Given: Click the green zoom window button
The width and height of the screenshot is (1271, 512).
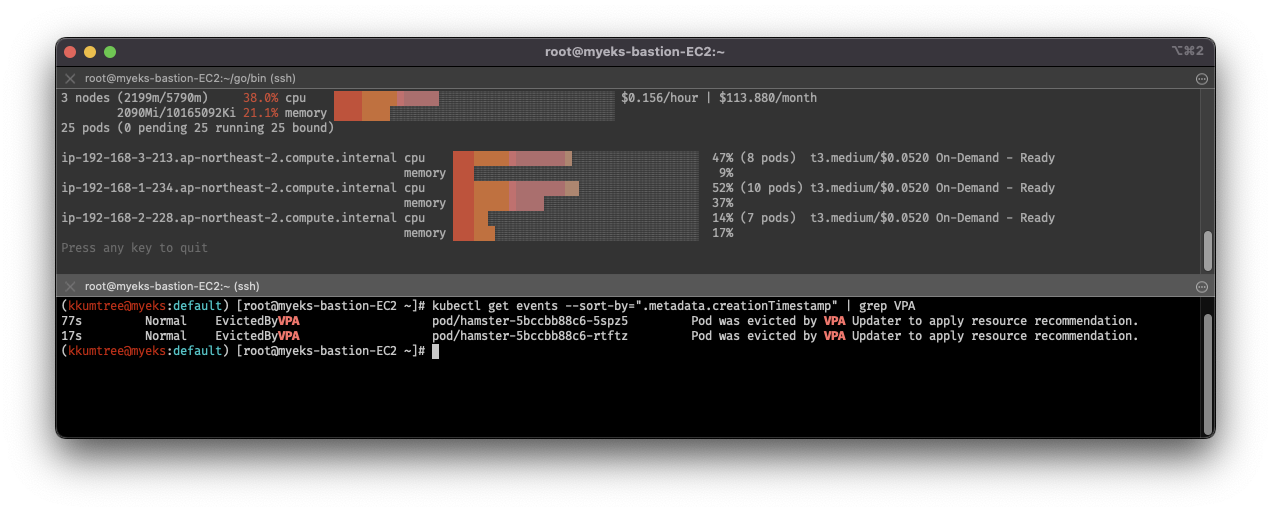Looking at the screenshot, I should coord(110,51).
